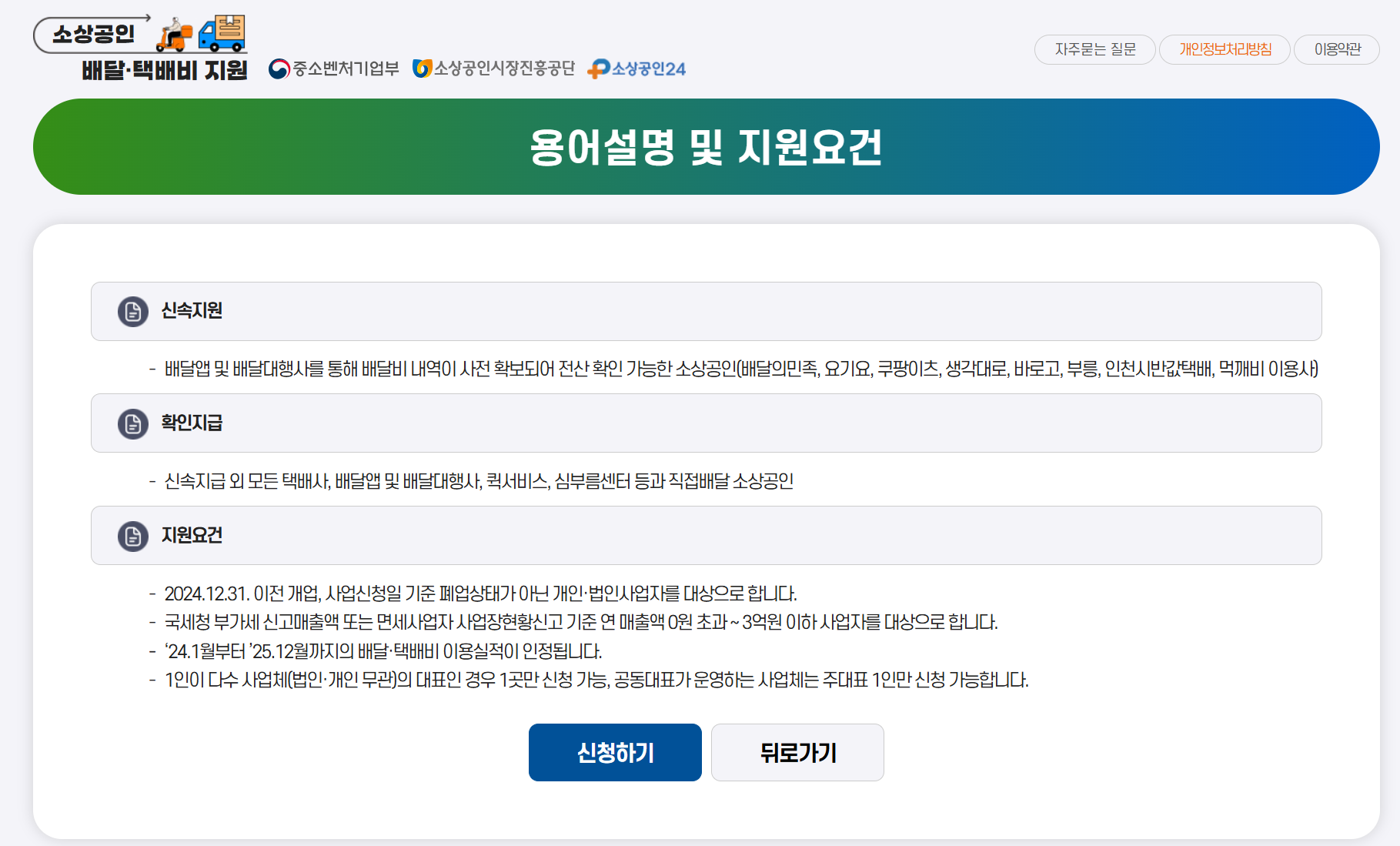View the 이용약관 terms
Screen dimensions: 1400x846
[x=1337, y=49]
